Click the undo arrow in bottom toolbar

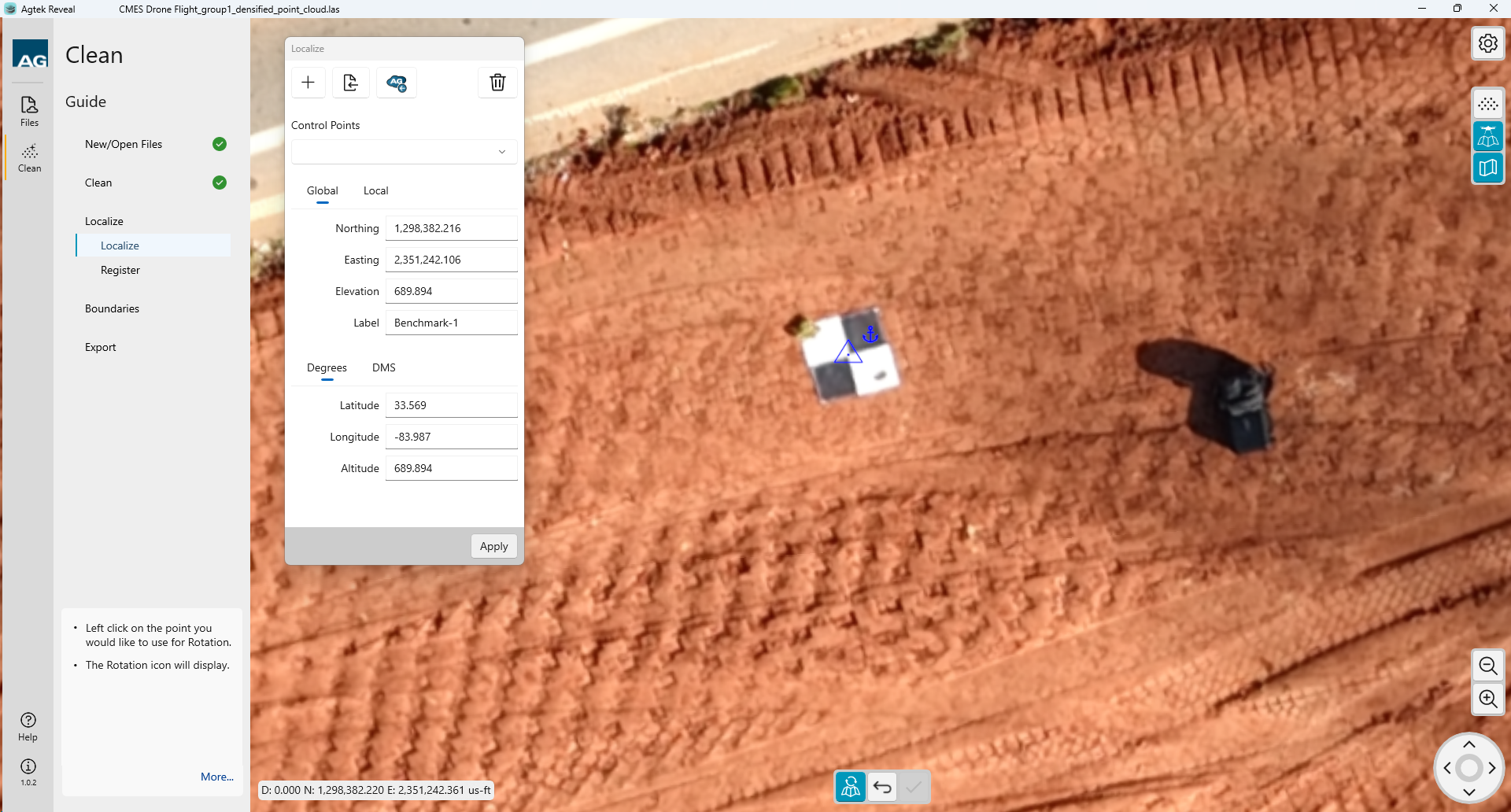tap(882, 787)
